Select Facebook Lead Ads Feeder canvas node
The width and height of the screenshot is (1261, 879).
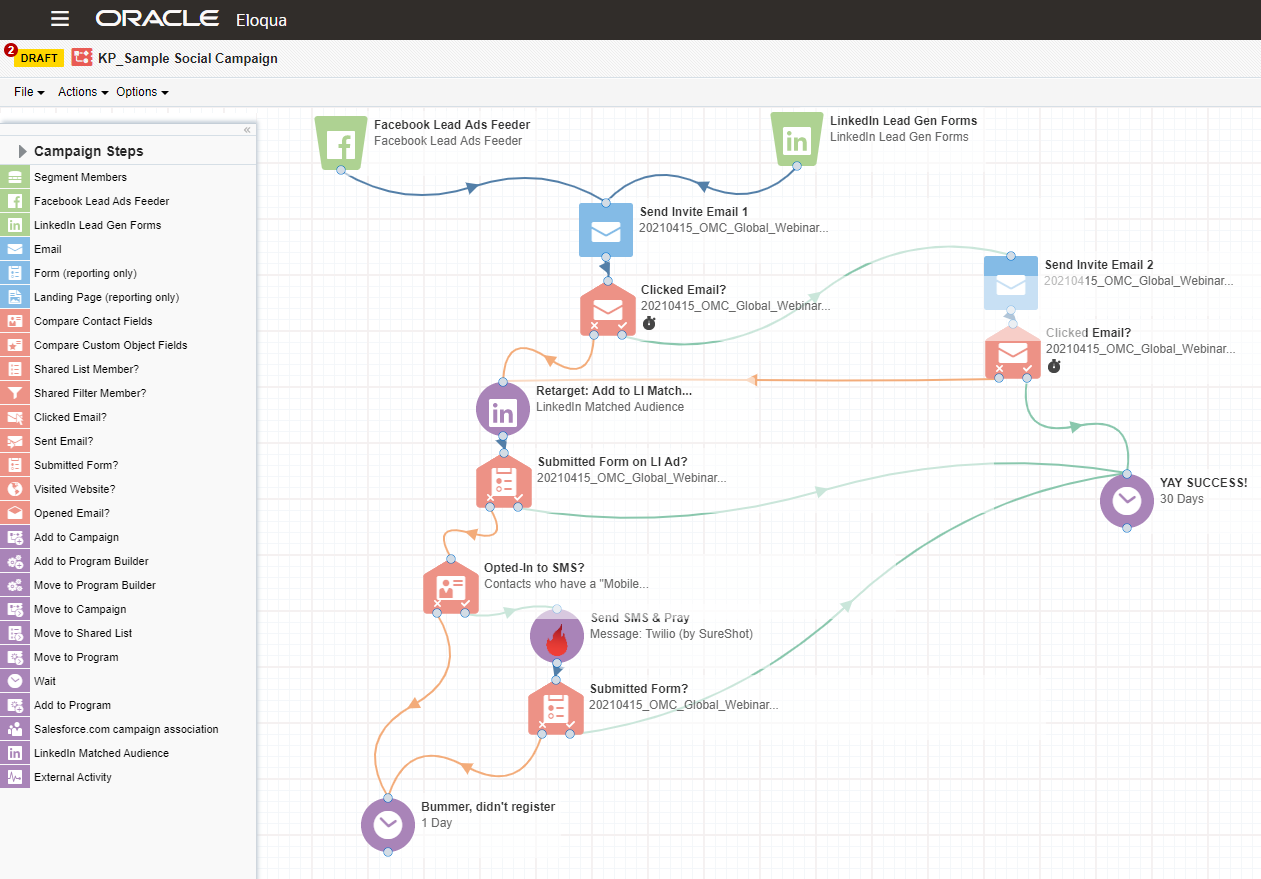coord(342,142)
